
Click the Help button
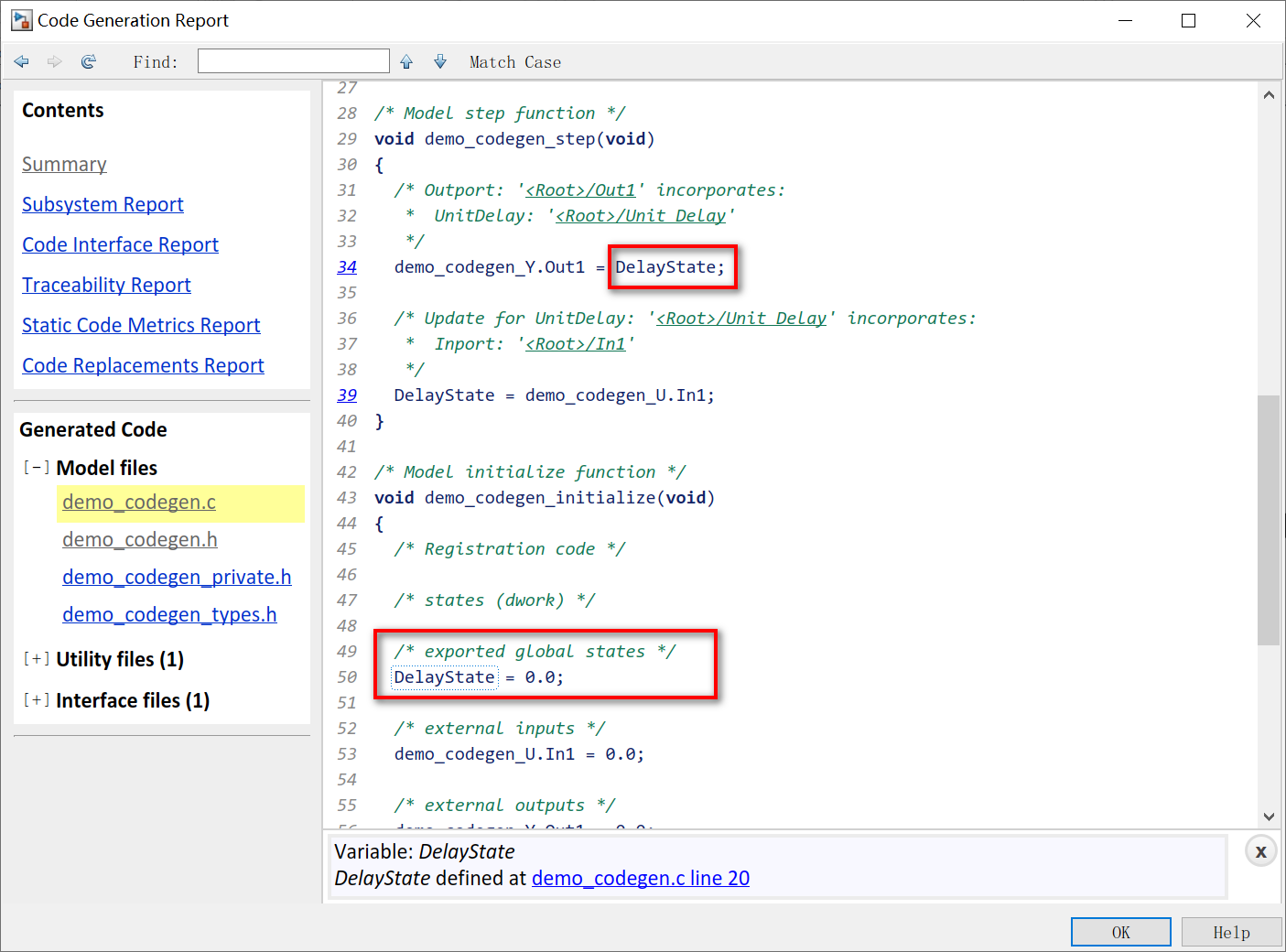1231,932
